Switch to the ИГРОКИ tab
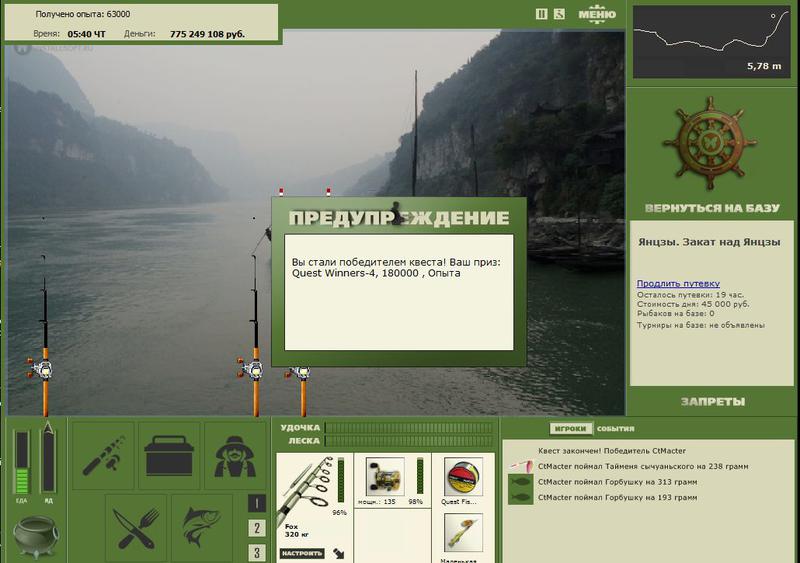The width and height of the screenshot is (800, 563). coord(570,429)
